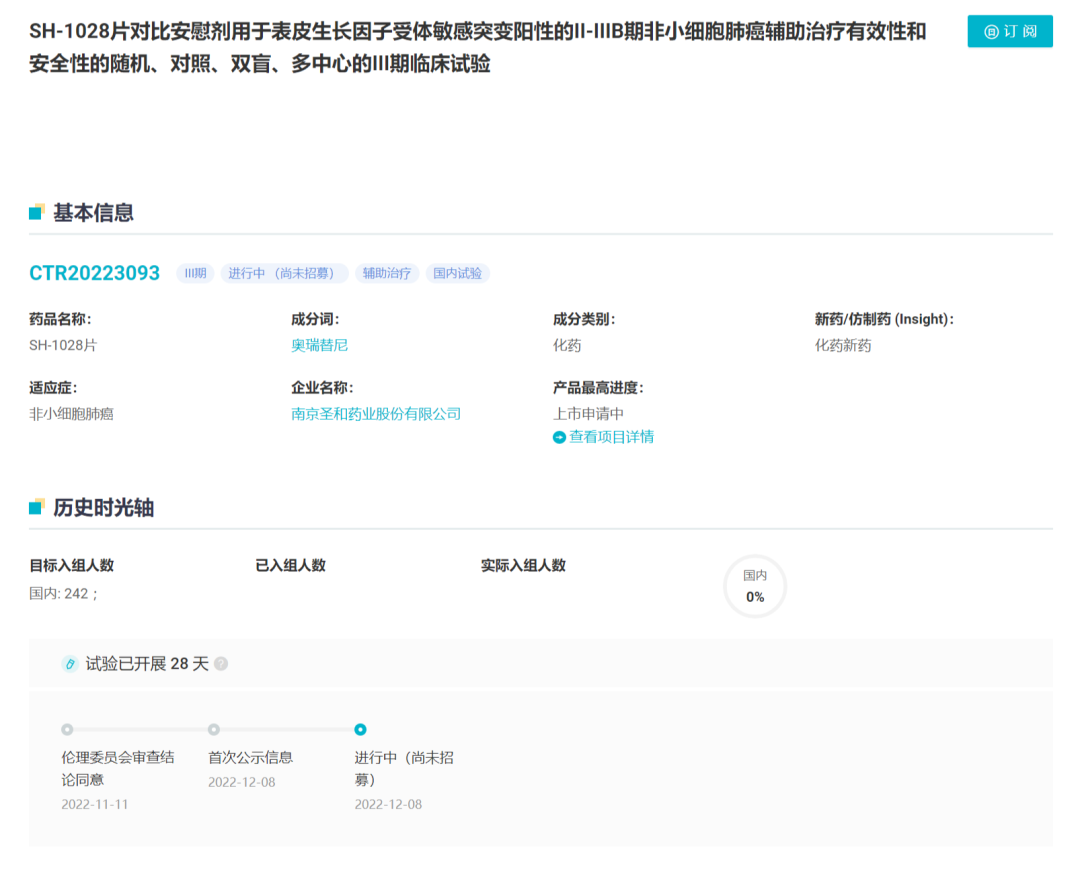This screenshot has width=1080, height=873.
Task: Click the 实际入组人数 label
Action: click(x=523, y=566)
